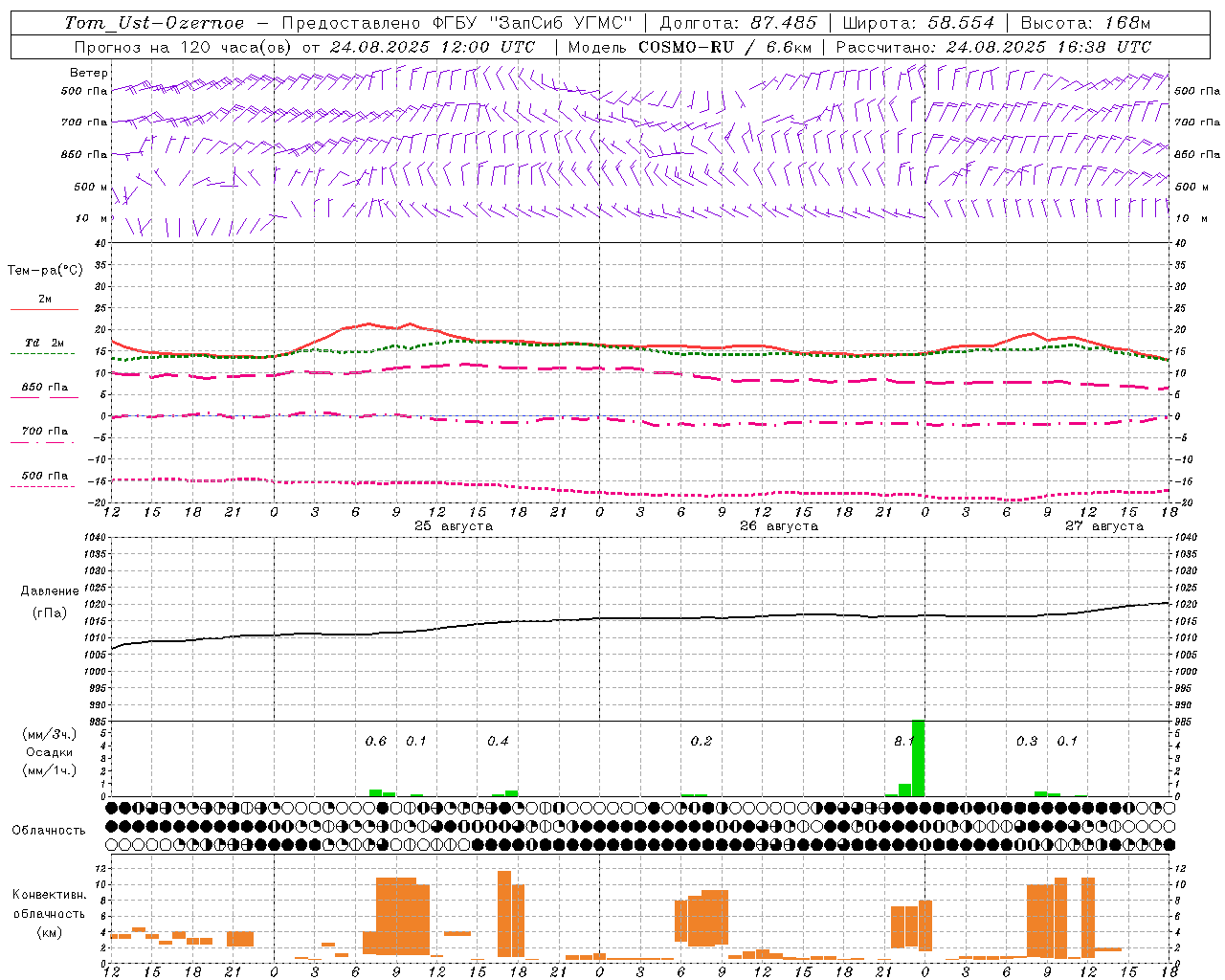Viewport: 1225px width, 980px height.
Task: Click the 500 гПа temperature legend entry
Action: (45, 476)
